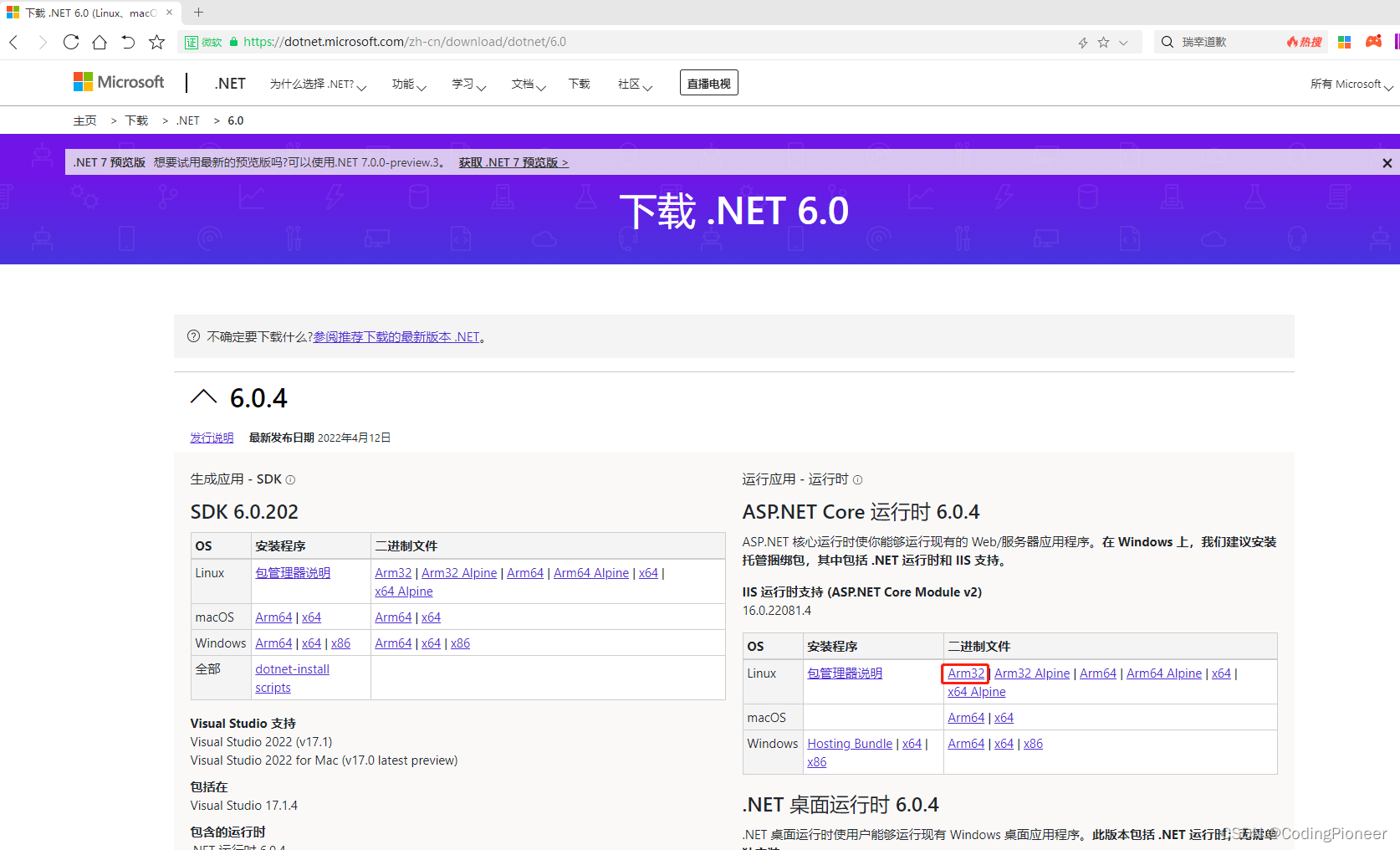Click the undo/restore closed tab icon
Screen dimensions: 1400x850
[128, 42]
